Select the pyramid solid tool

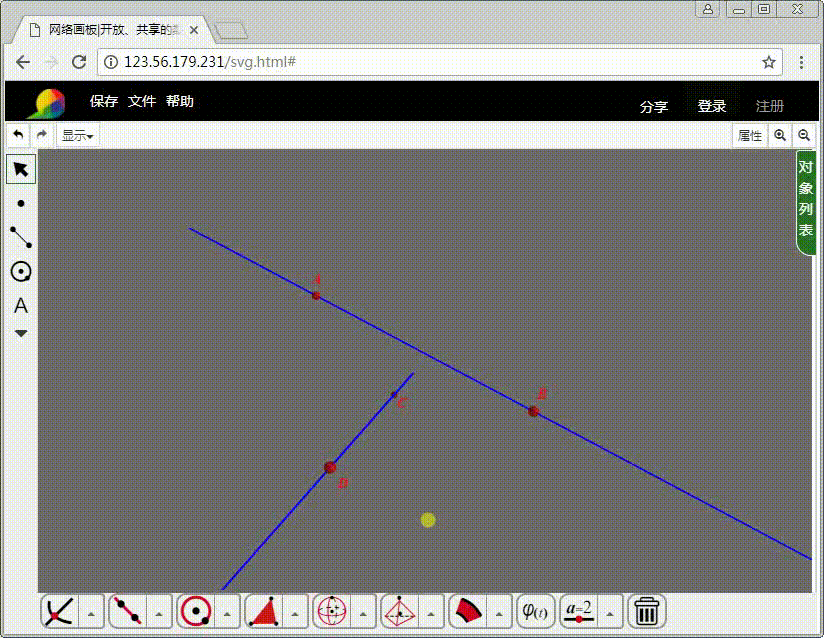(400, 611)
